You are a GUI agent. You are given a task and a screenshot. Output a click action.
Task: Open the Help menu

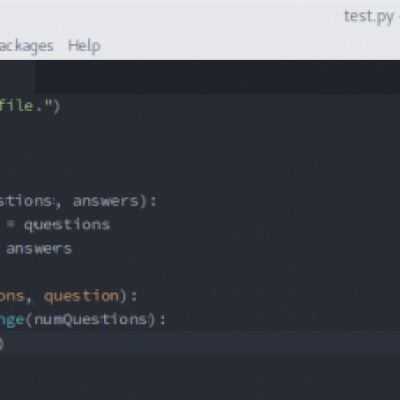84,46
